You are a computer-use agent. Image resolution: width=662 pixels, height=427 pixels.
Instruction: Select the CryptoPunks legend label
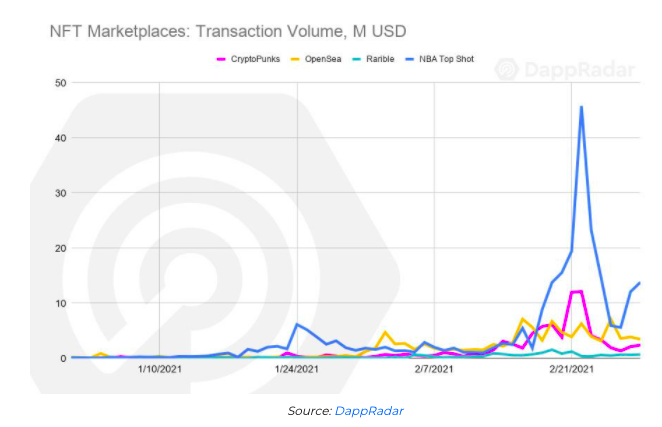[x=255, y=59]
